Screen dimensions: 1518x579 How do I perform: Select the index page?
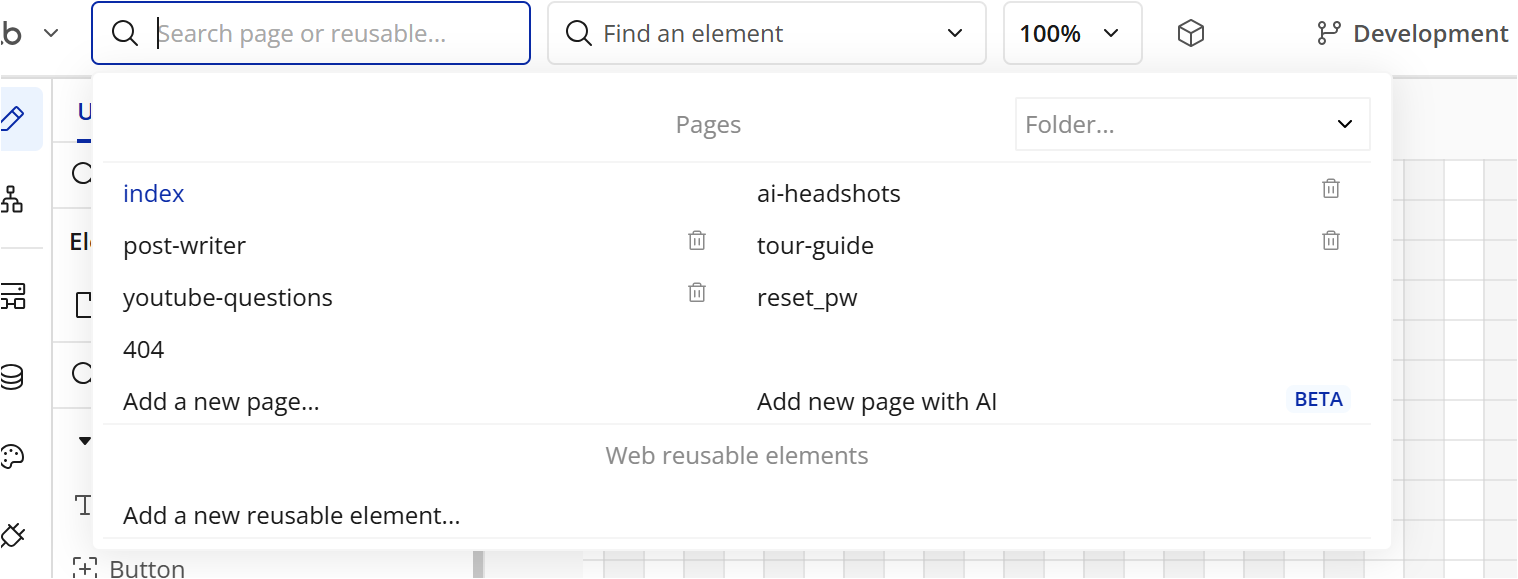[154, 193]
